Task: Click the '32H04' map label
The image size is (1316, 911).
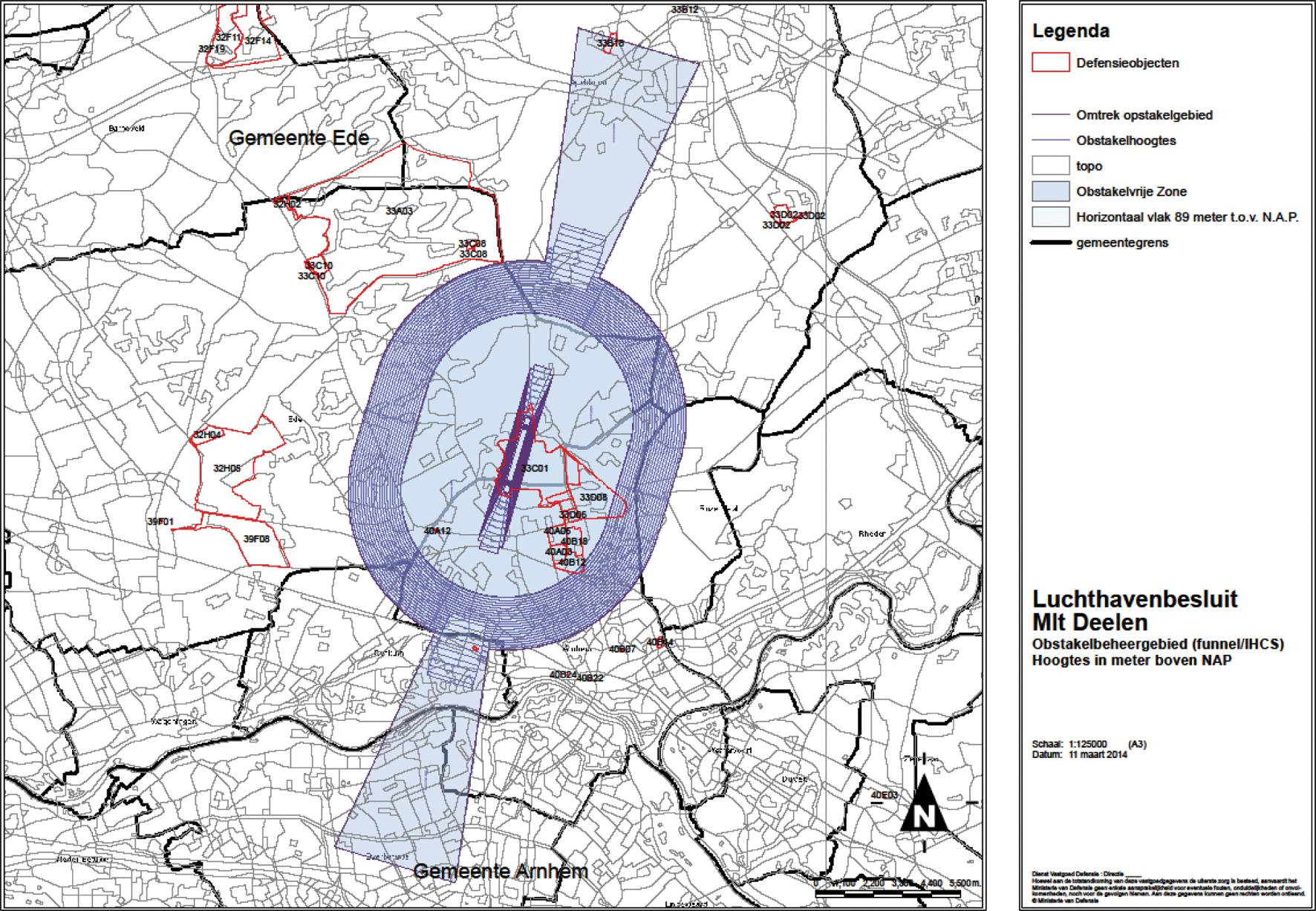Action: 207,434
